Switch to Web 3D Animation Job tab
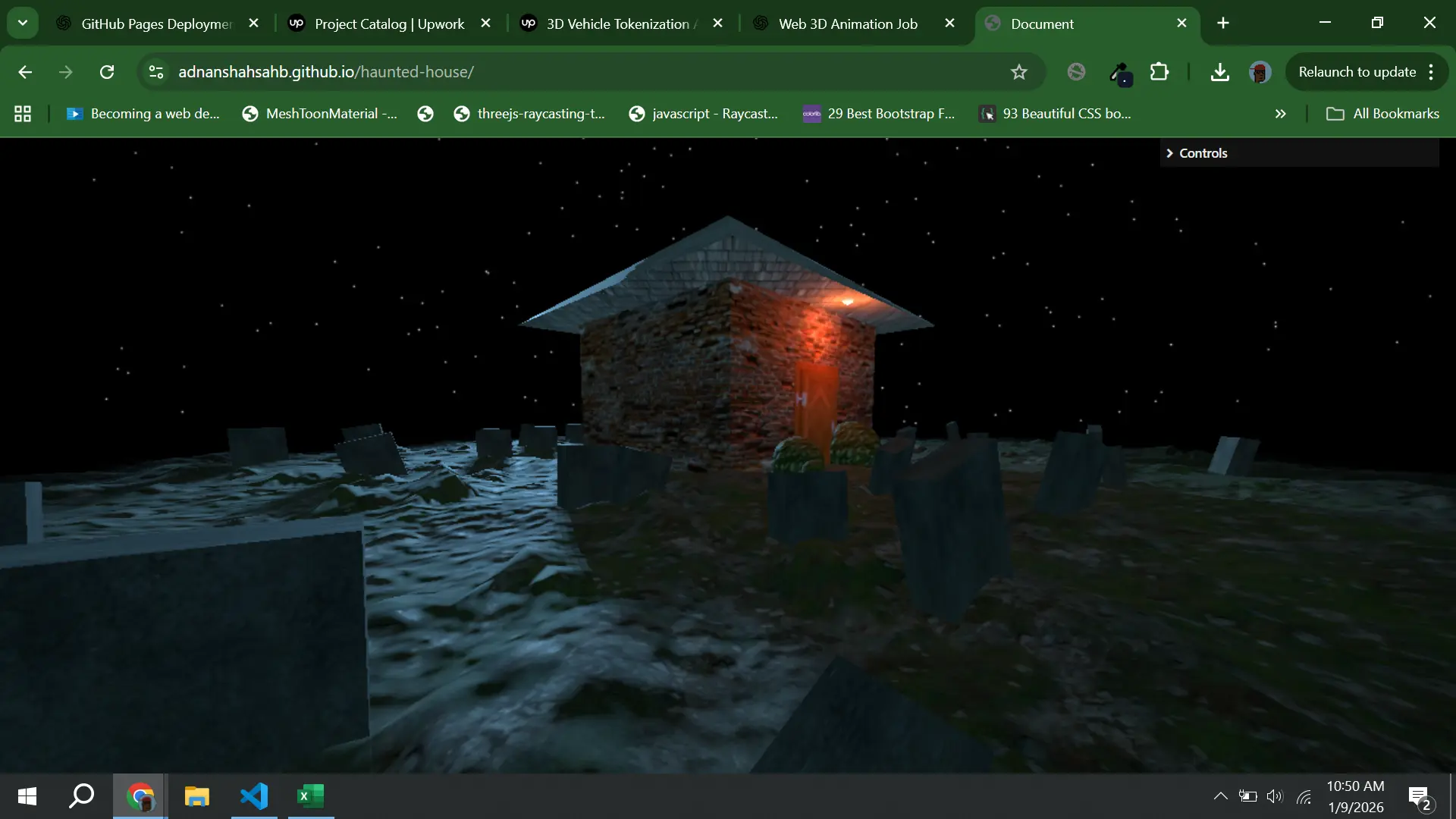The image size is (1456, 819). click(x=847, y=24)
